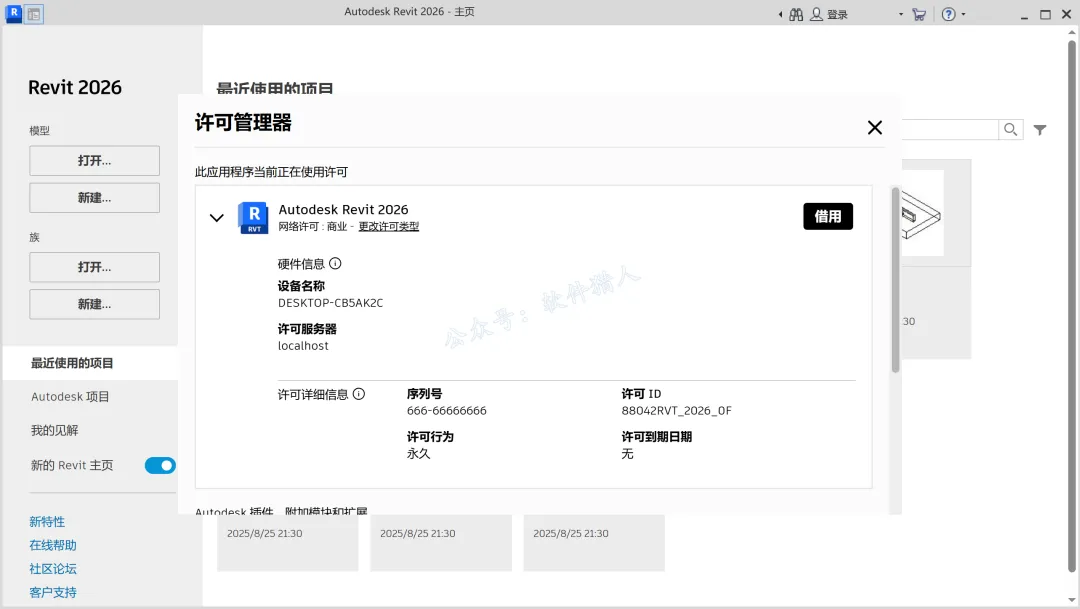This screenshot has height=609, width=1080.
Task: Click the binoculars search icon in the title bar
Action: [796, 14]
